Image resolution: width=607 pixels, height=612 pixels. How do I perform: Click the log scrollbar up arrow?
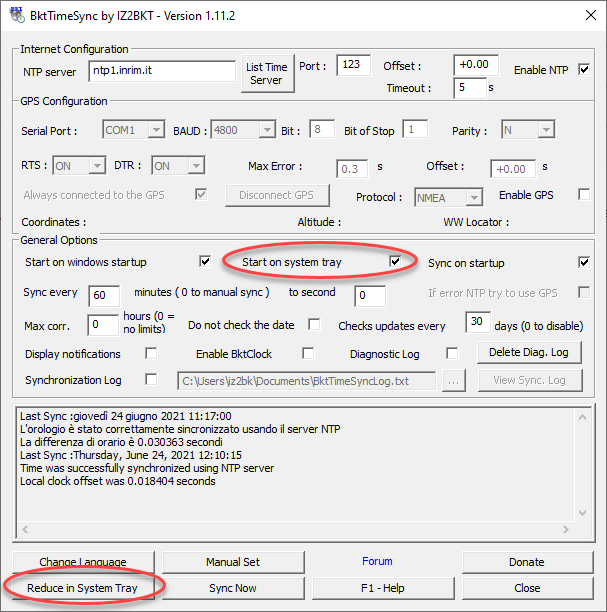(582, 417)
